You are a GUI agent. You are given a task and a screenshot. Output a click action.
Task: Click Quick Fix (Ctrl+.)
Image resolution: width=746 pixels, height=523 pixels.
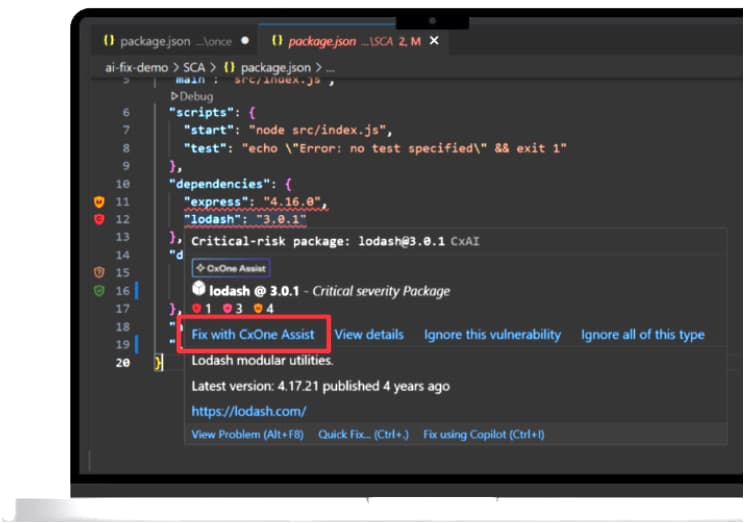click(x=363, y=434)
